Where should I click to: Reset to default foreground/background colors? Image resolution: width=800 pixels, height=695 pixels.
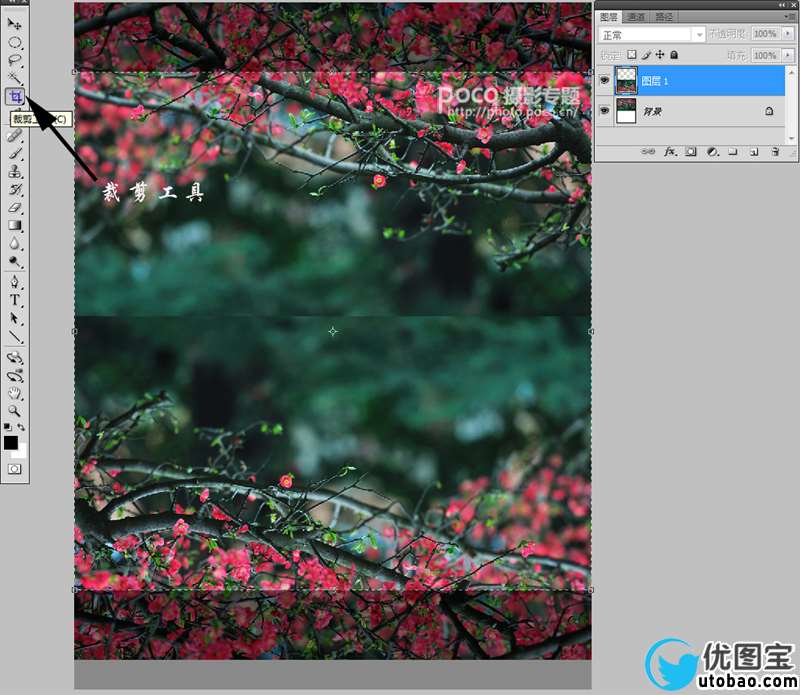(8, 427)
